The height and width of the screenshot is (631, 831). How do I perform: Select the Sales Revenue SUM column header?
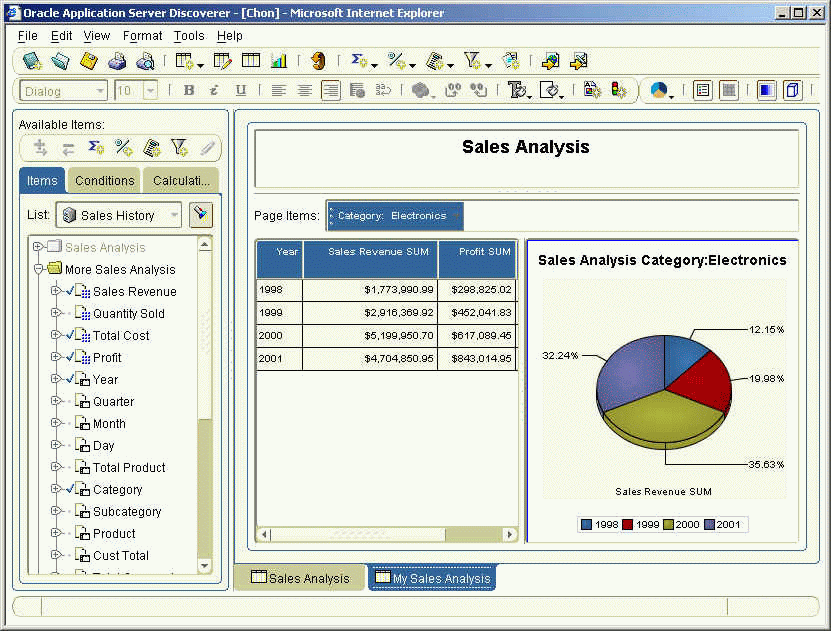tap(370, 259)
